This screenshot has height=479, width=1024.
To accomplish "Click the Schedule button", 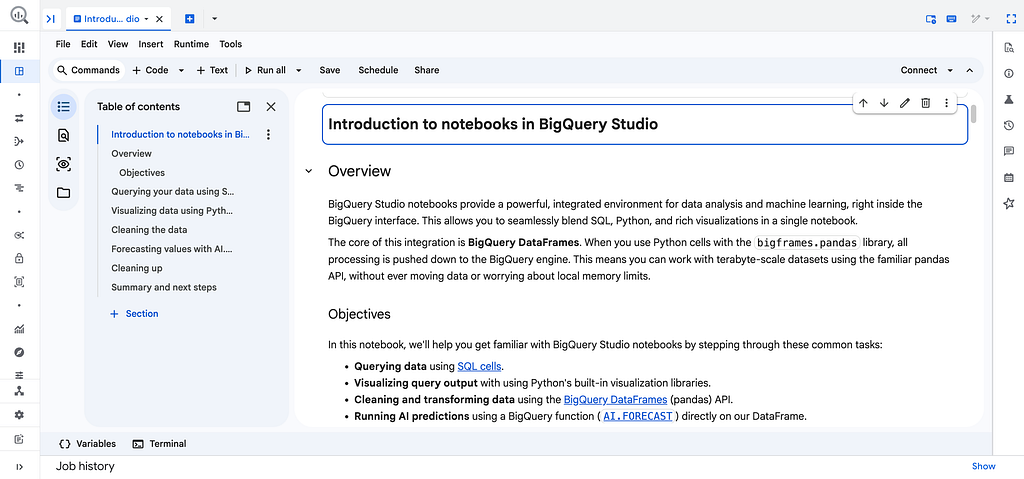I will click(x=378, y=70).
